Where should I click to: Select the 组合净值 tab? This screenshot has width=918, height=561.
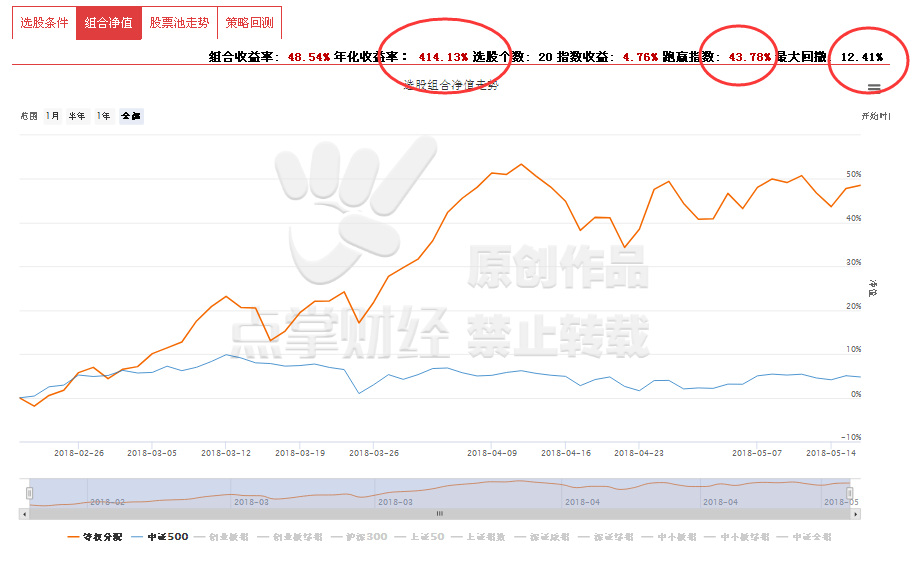click(x=109, y=23)
